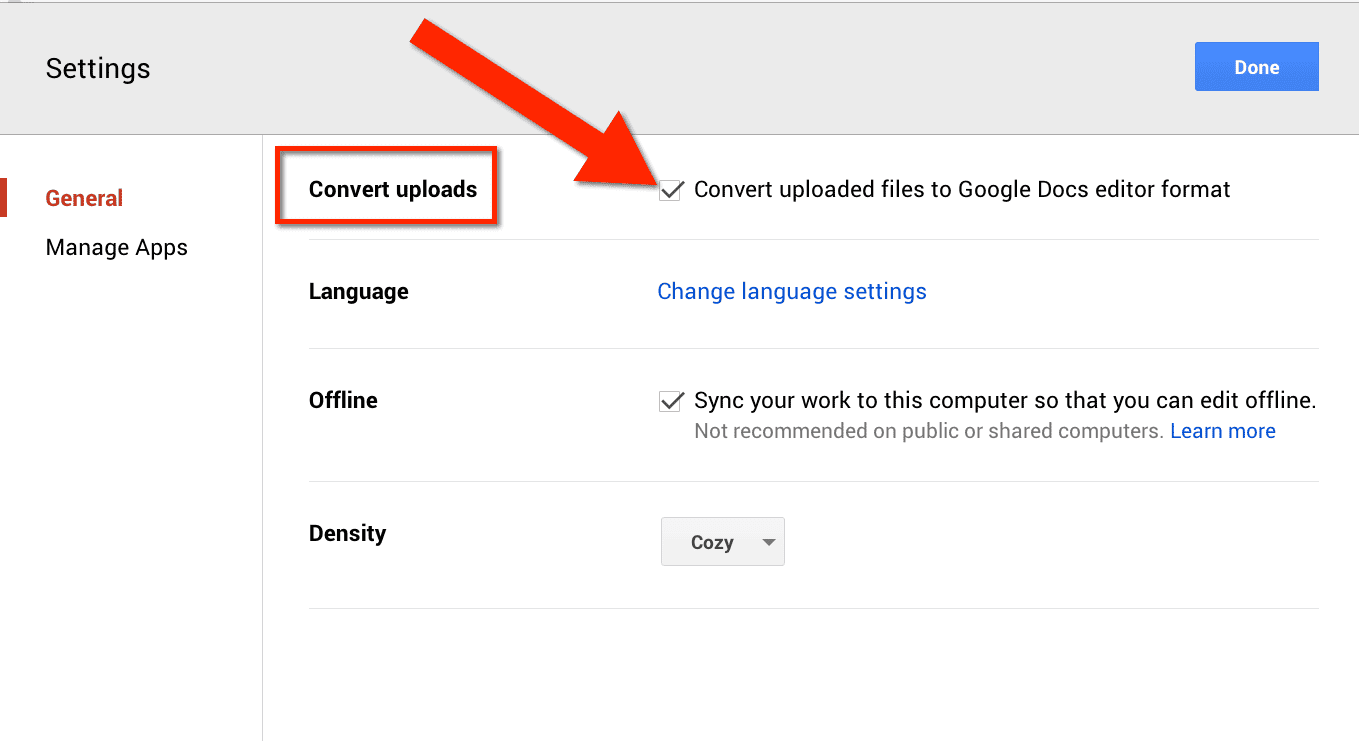Image resolution: width=1359 pixels, height=741 pixels.
Task: Click the Settings dialog title
Action: pos(98,68)
